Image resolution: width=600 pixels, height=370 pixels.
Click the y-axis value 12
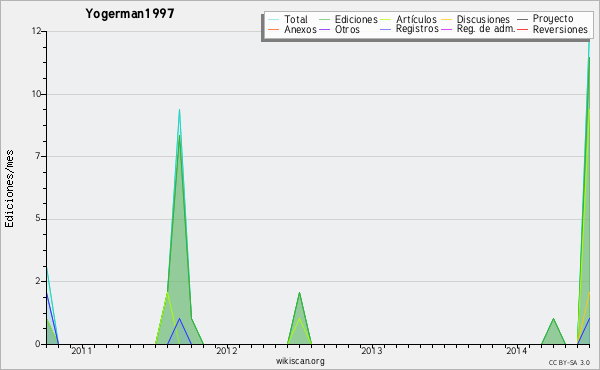pyautogui.click(x=36, y=31)
